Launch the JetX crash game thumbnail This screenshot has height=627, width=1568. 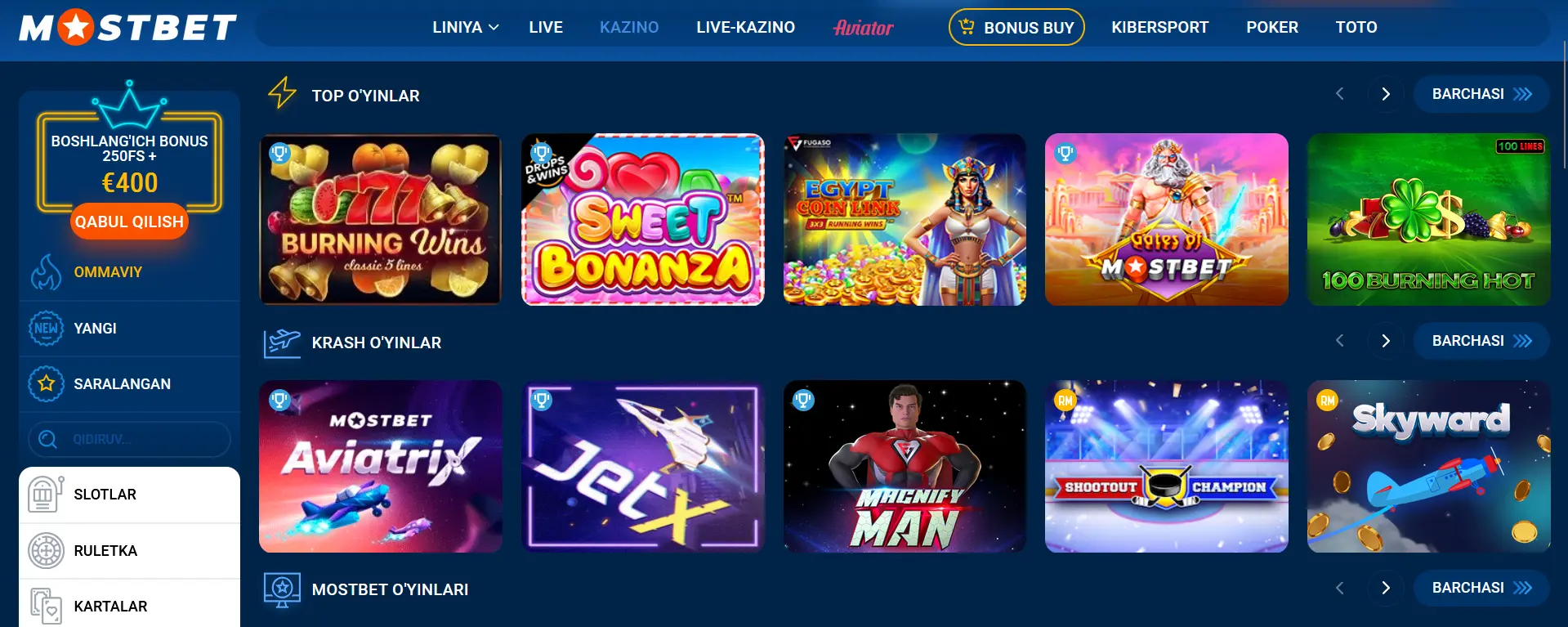pyautogui.click(x=643, y=467)
